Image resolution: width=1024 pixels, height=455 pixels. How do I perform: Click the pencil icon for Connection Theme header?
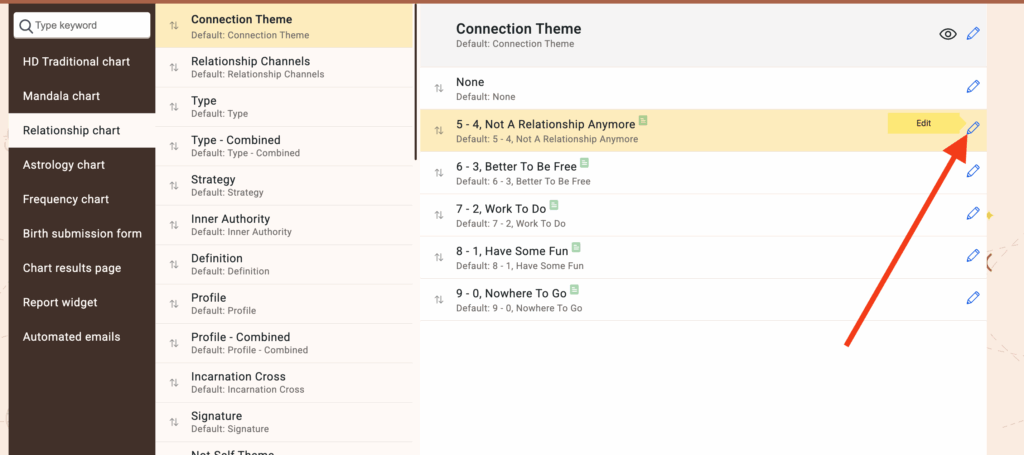coord(973,35)
